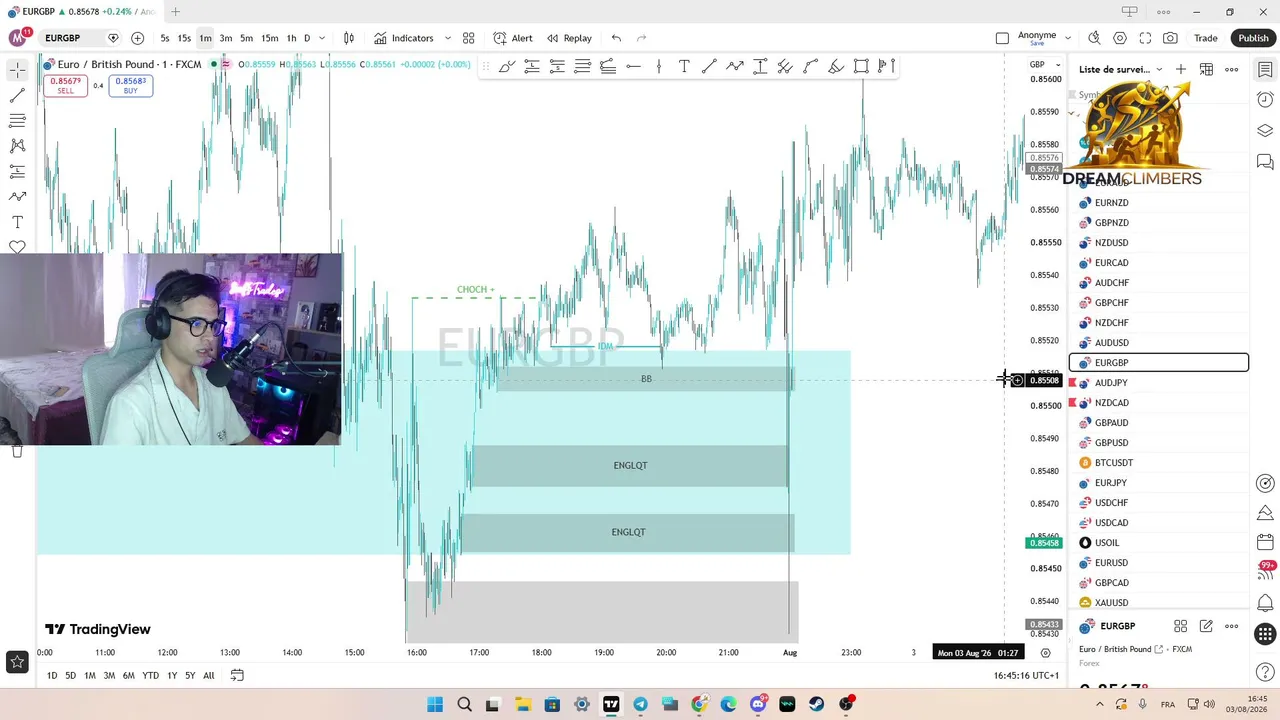
Task: Toggle the favorites star toolbar button
Action: [x=17, y=661]
